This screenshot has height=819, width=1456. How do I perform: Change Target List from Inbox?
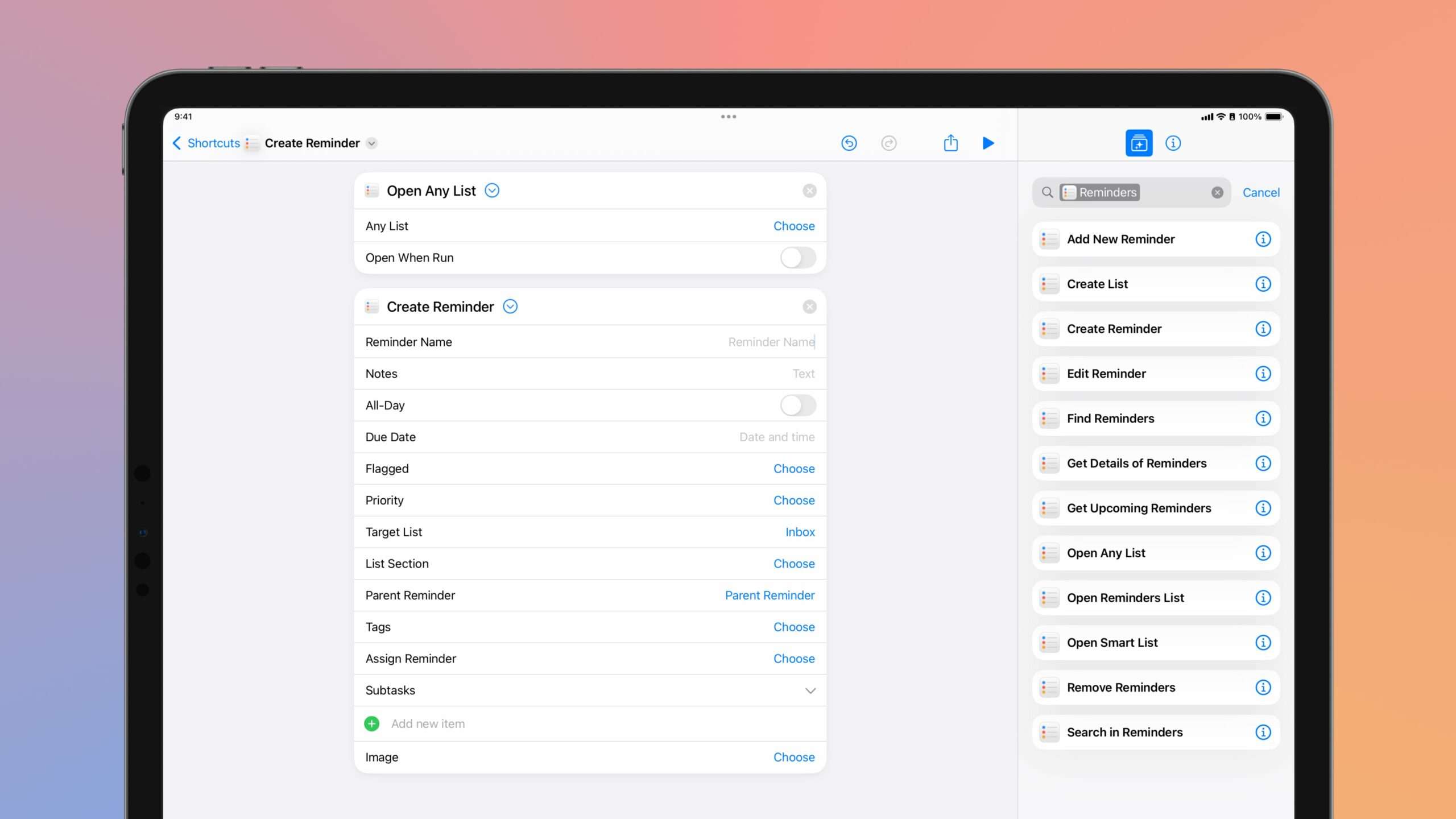tap(800, 532)
